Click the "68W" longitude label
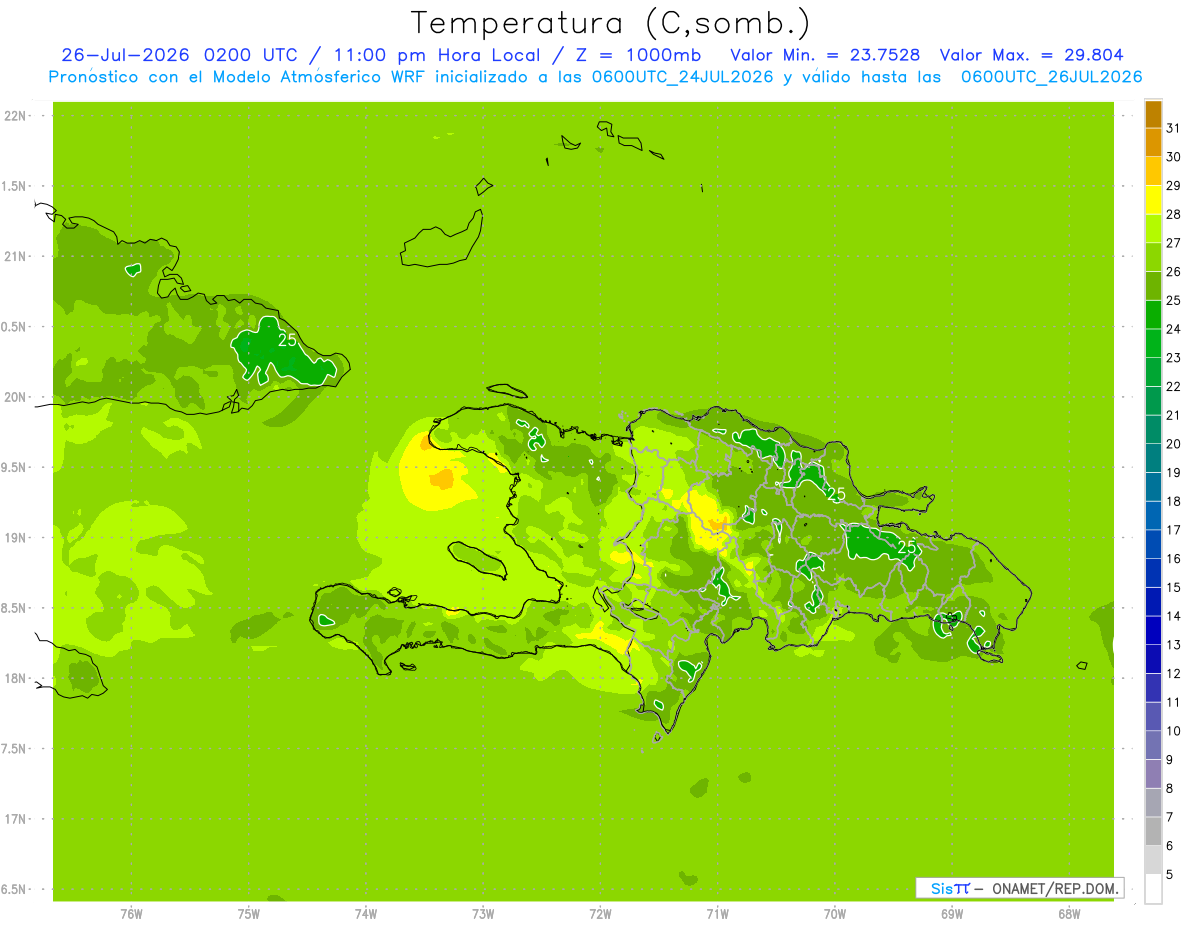This screenshot has height=927, width=1200. (x=1069, y=913)
